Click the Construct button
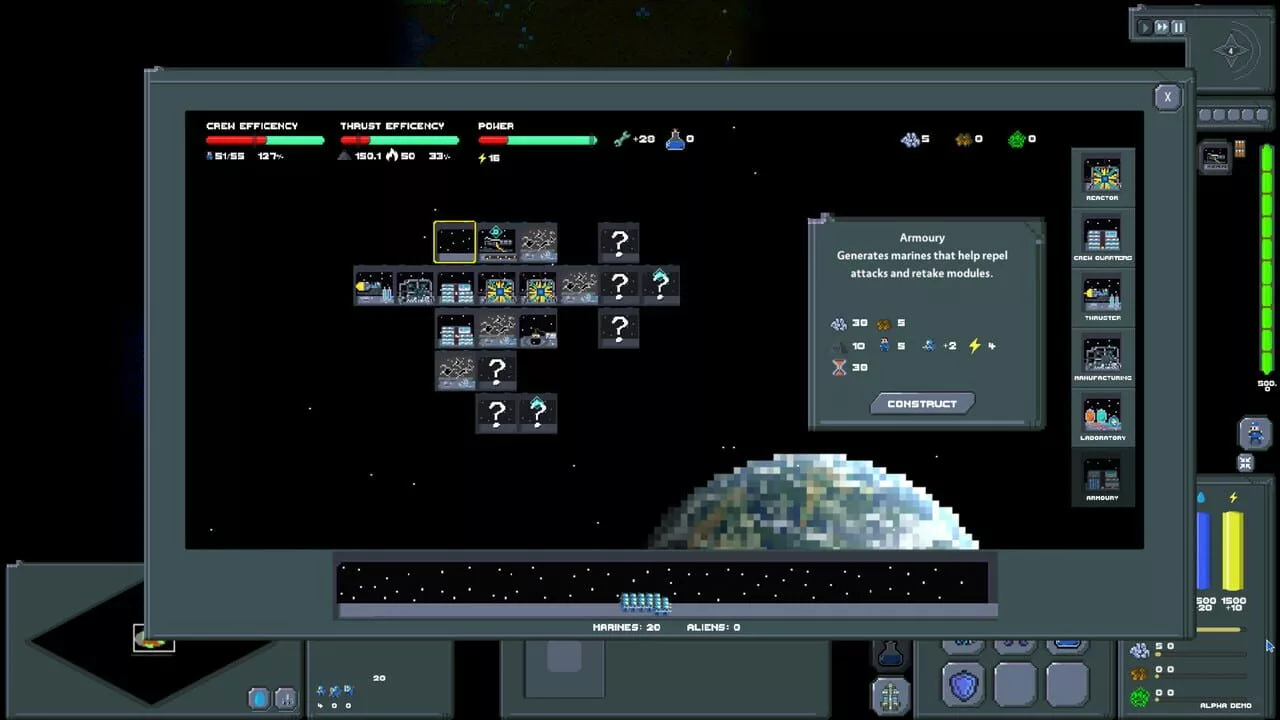The width and height of the screenshot is (1280, 720). pyautogui.click(x=922, y=404)
